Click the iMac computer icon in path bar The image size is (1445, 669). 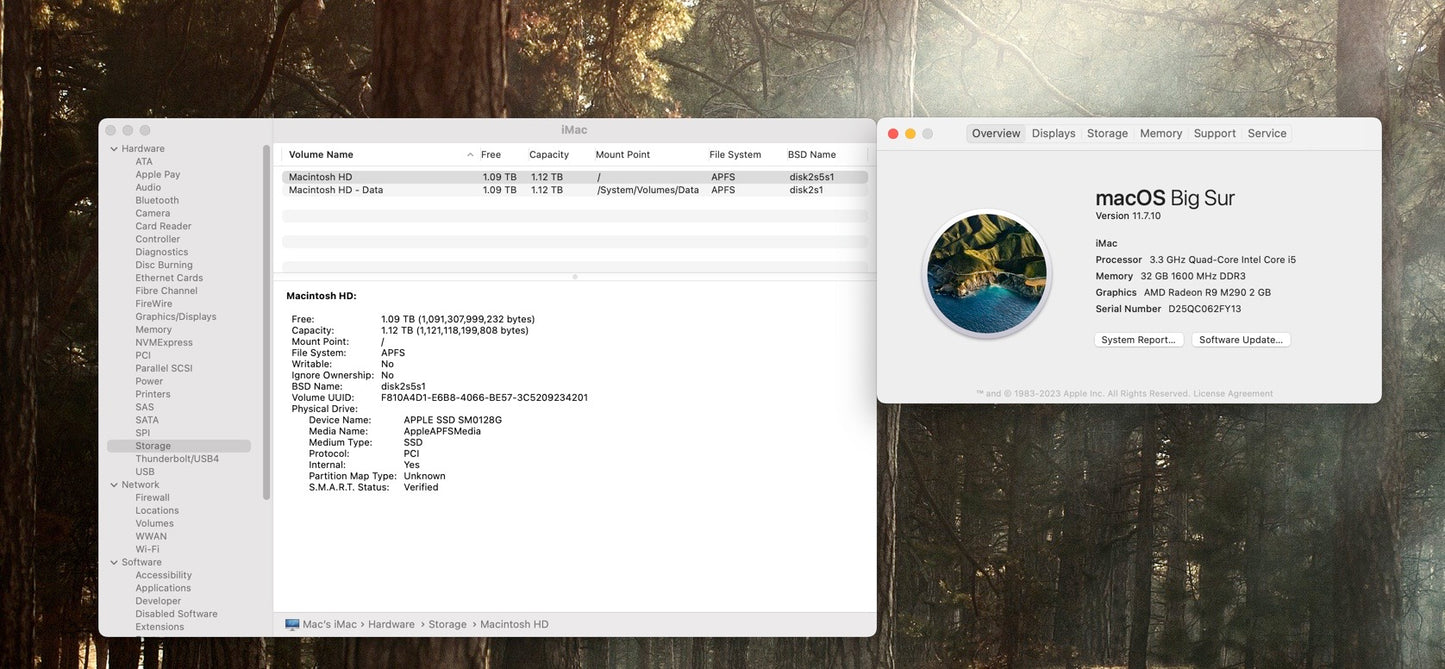292,624
